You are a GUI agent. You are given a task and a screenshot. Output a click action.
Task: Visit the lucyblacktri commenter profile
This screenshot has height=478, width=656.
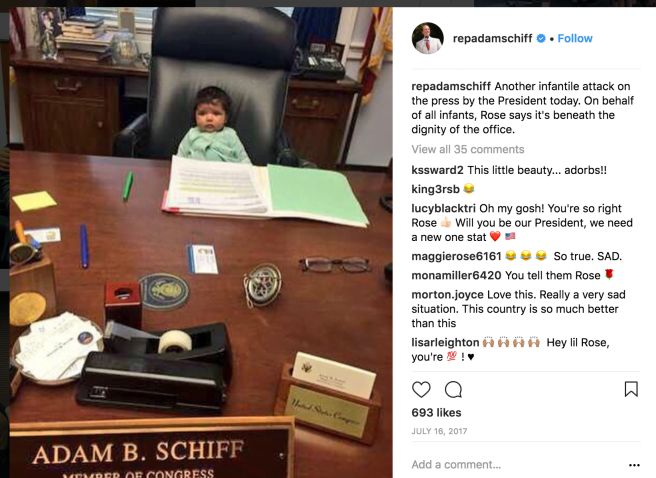tap(443, 208)
